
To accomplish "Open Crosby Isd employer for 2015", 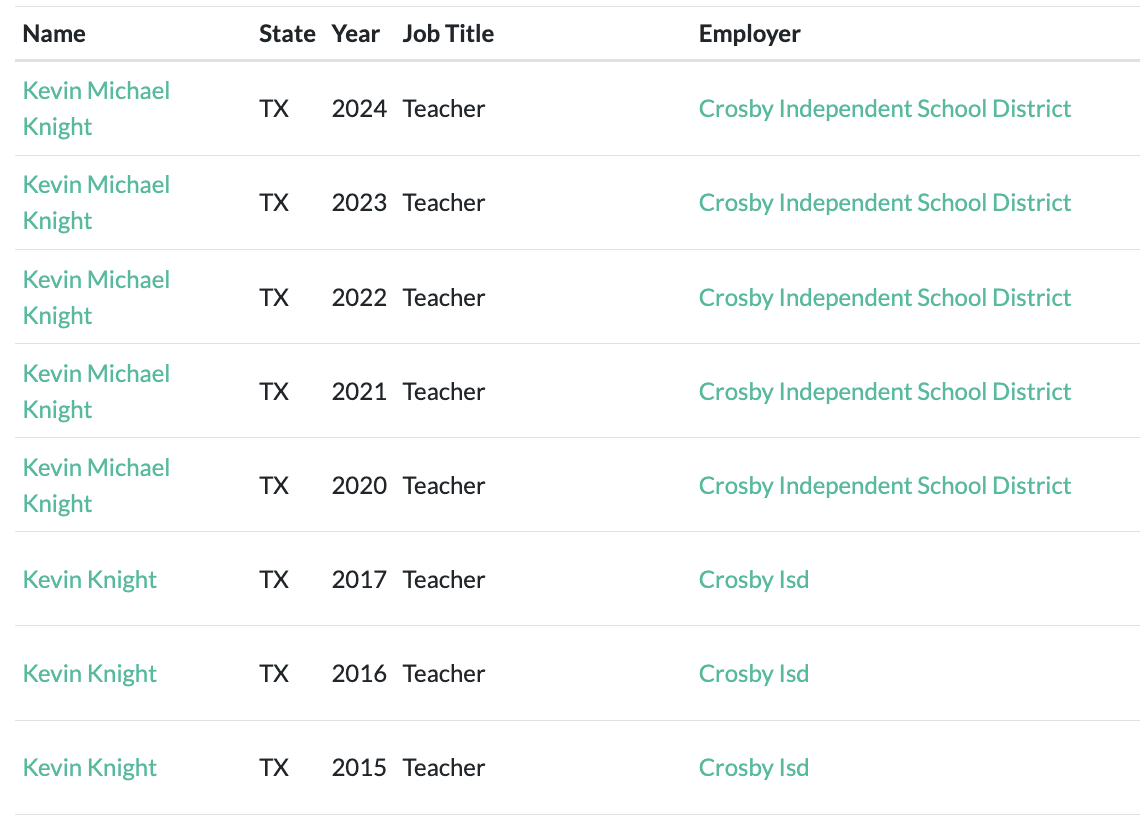I will (754, 768).
